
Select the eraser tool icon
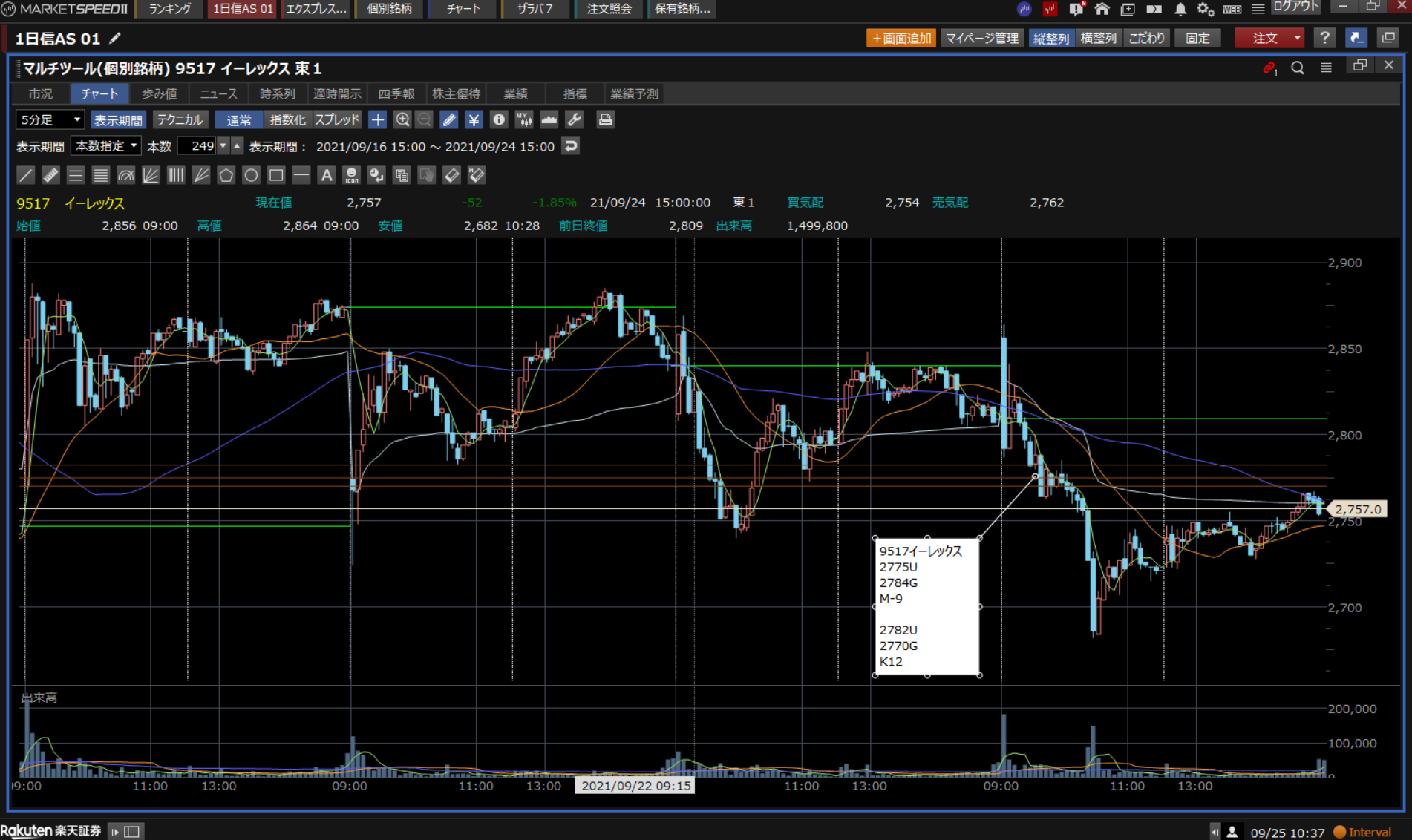pos(451,175)
